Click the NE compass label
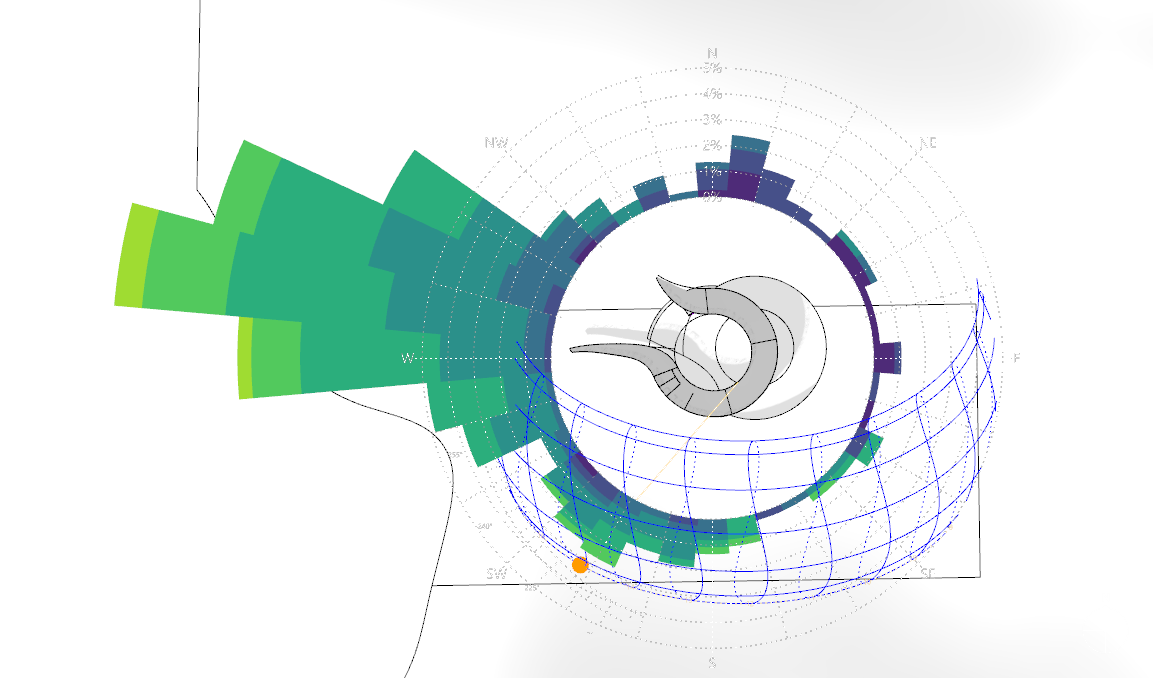This screenshot has height=678, width=1153. click(928, 143)
